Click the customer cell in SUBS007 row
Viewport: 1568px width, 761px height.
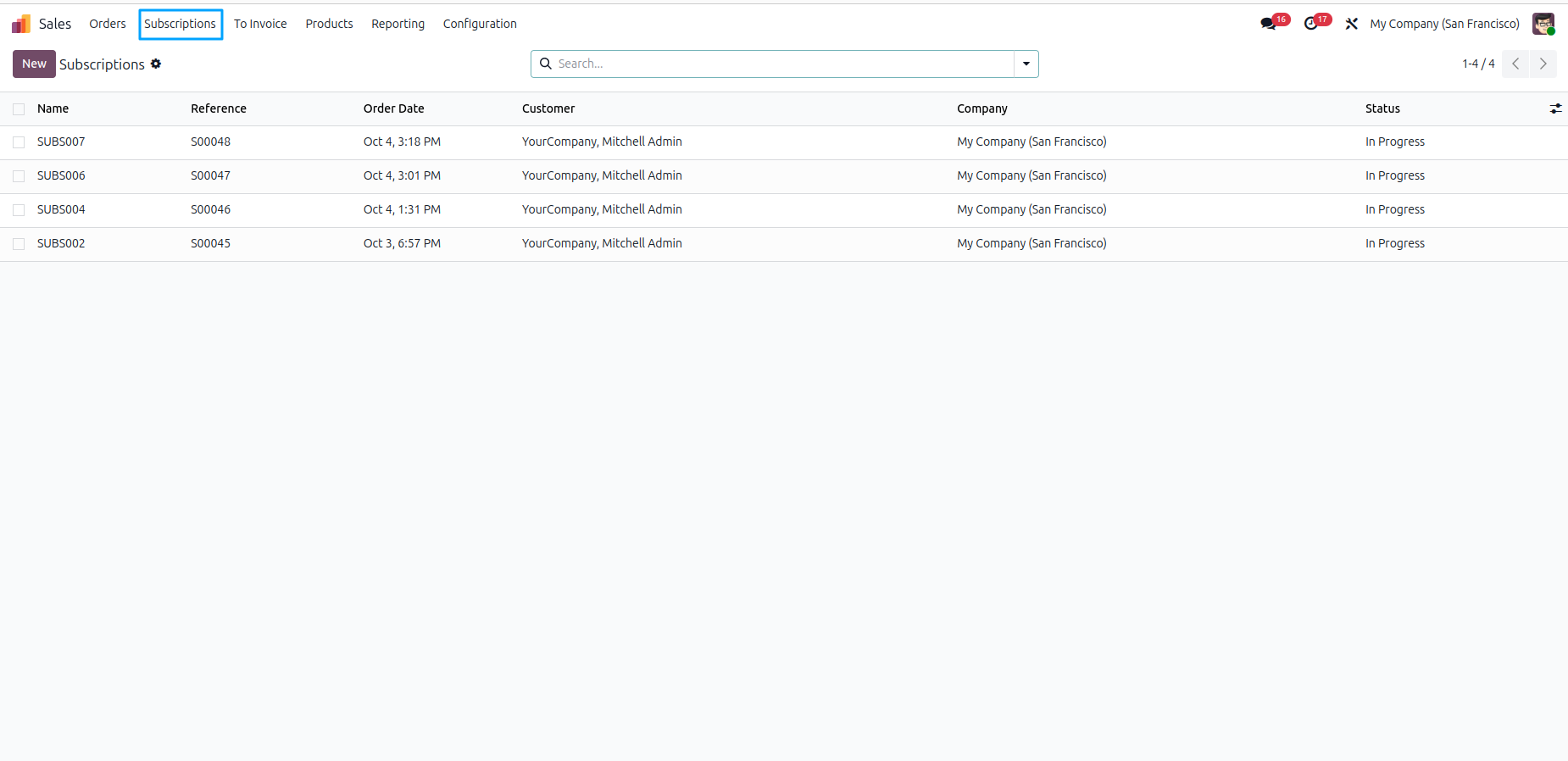(602, 142)
